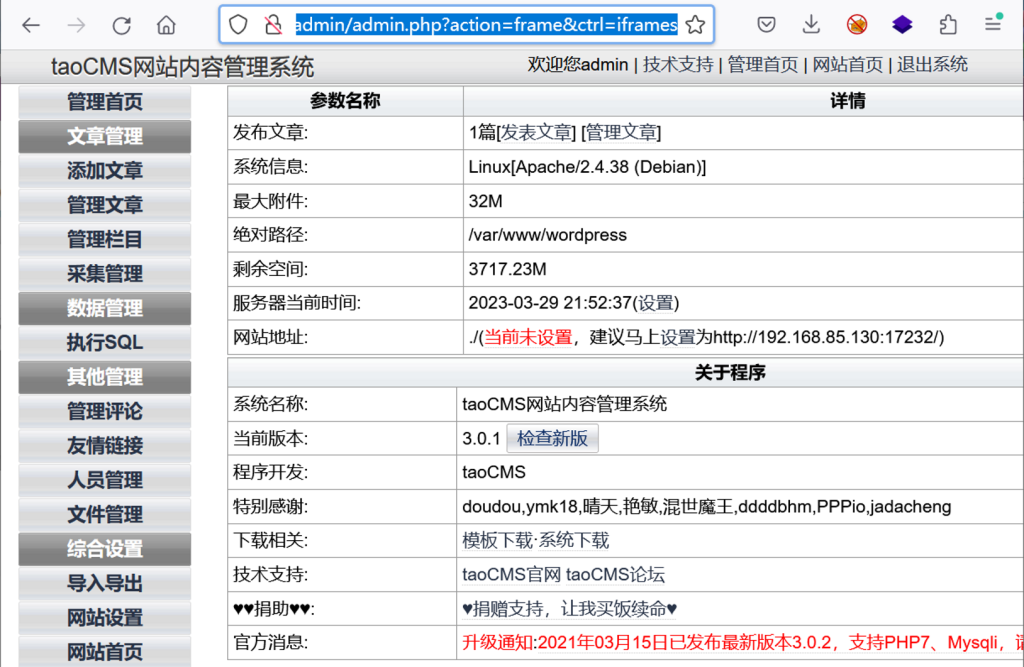The image size is (1024, 667).
Task: Open 管理首页 in the sidebar
Action: [x=104, y=102]
